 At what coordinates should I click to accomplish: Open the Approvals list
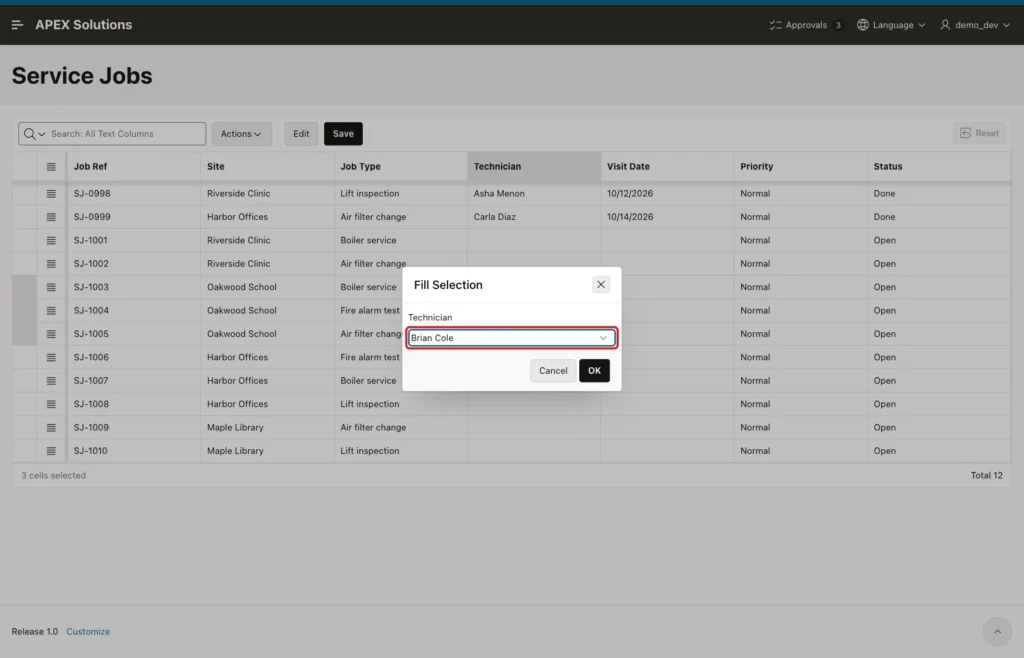click(x=806, y=25)
